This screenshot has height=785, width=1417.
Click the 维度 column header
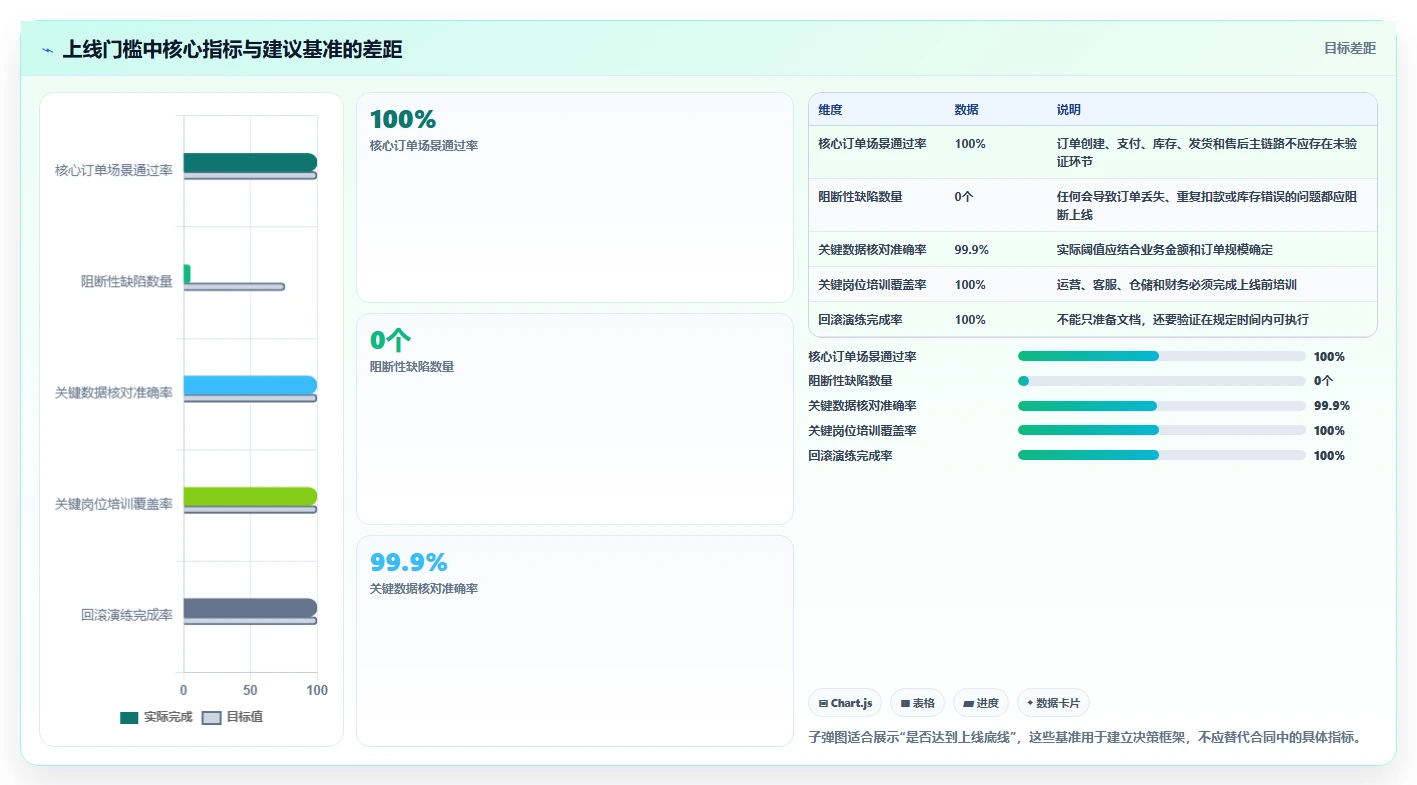[830, 110]
